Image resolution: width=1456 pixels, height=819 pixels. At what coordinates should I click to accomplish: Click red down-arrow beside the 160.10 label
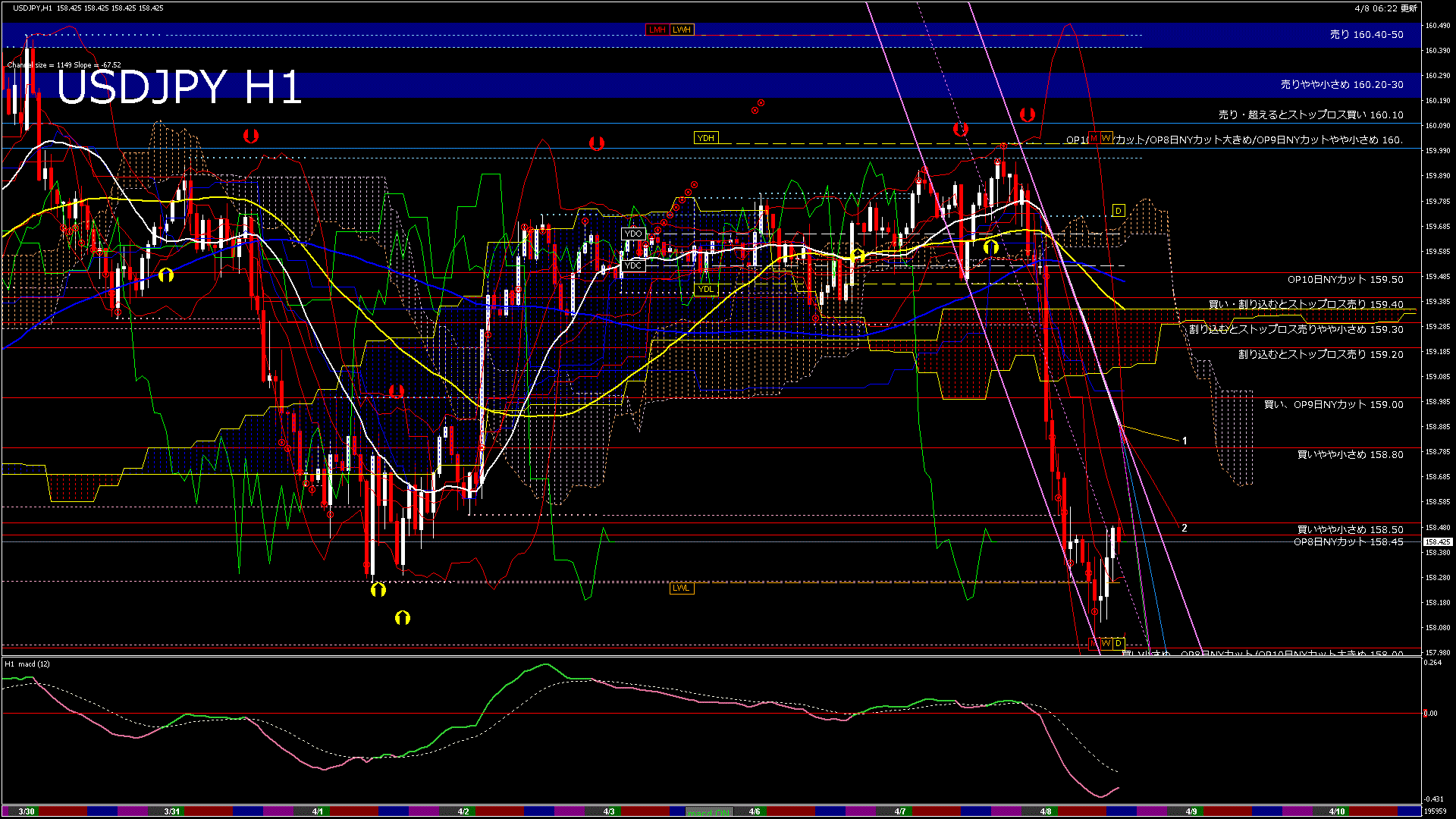click(1027, 115)
